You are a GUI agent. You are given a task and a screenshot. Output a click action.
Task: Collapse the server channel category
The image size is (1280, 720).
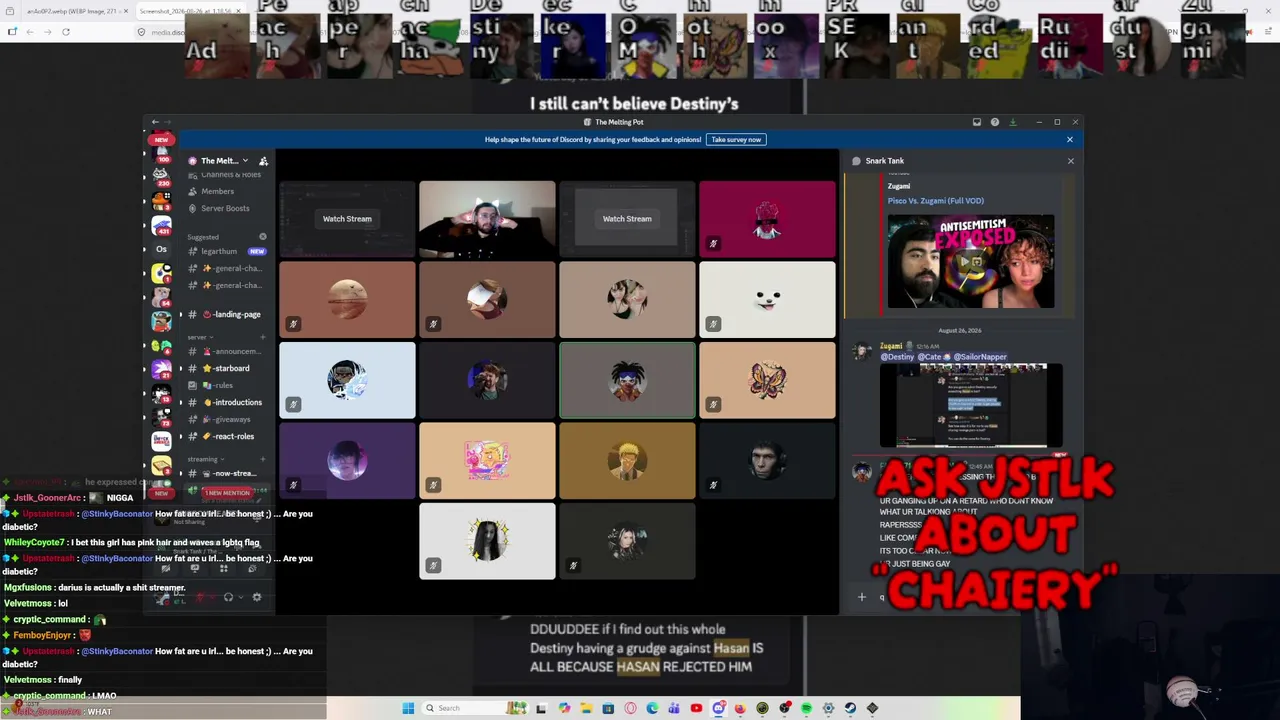199,337
